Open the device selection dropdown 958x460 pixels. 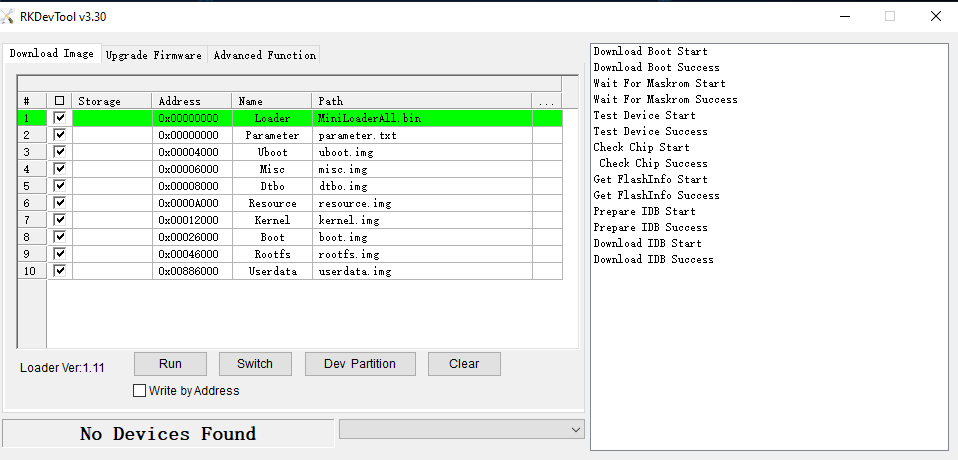(462, 429)
